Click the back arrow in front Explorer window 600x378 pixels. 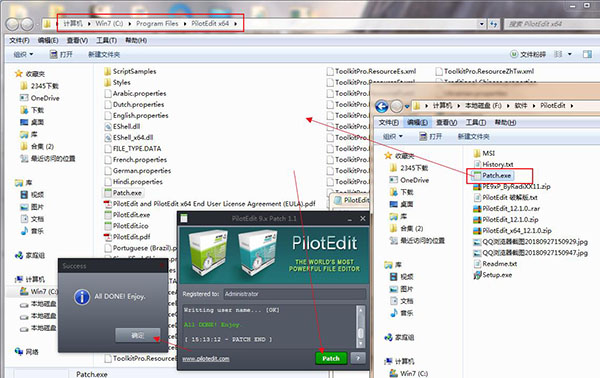click(x=382, y=106)
